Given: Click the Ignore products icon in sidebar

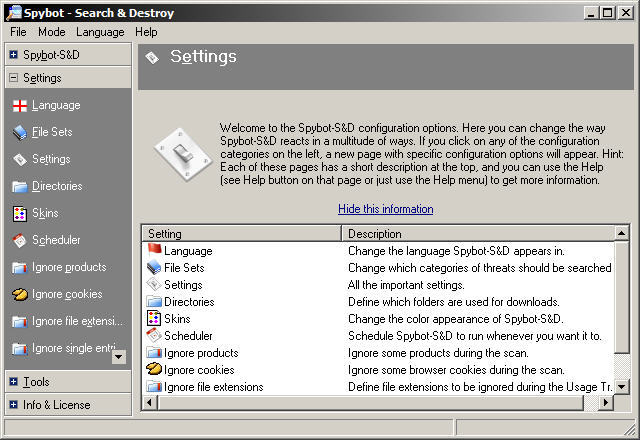Looking at the screenshot, I should [x=20, y=268].
